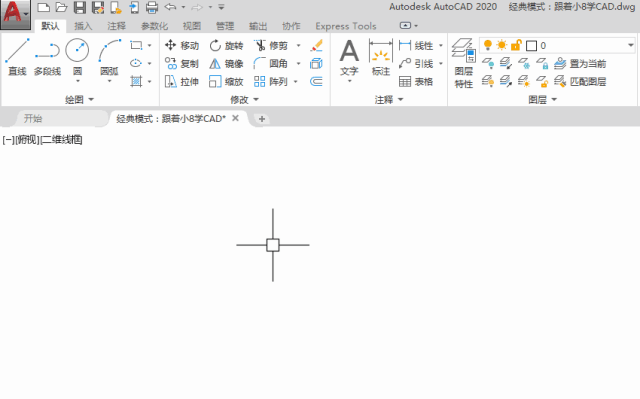Click the Erase tool icon
The image size is (640, 399).
316,45
